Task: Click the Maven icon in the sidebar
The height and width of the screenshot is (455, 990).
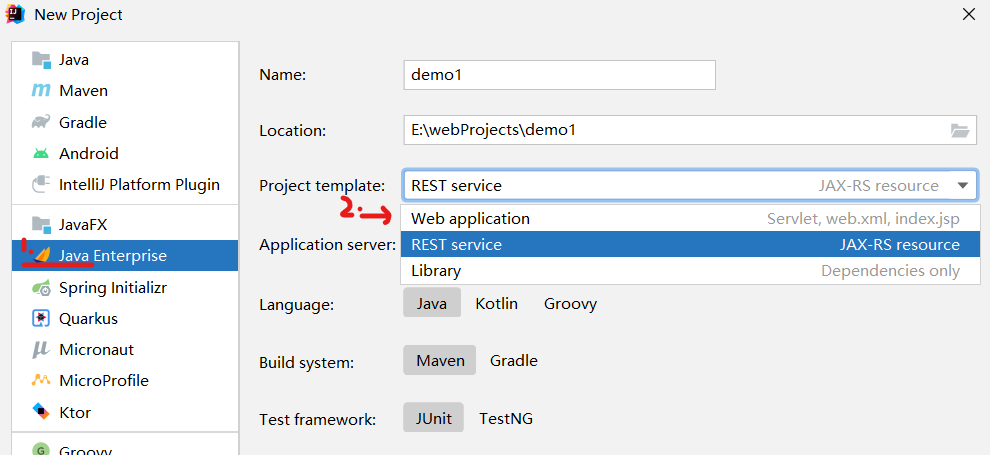Action: (x=41, y=91)
